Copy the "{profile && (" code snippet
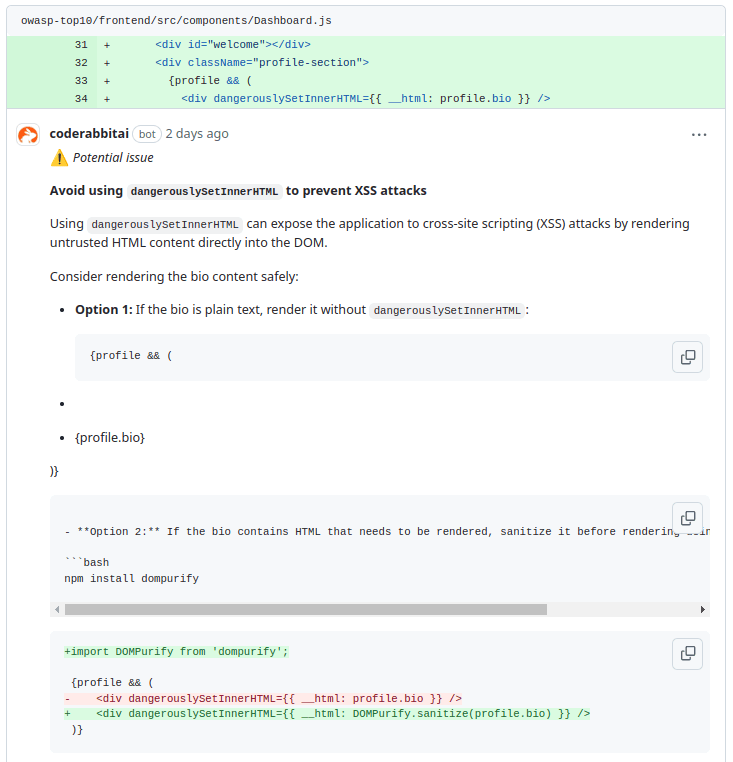 click(687, 357)
